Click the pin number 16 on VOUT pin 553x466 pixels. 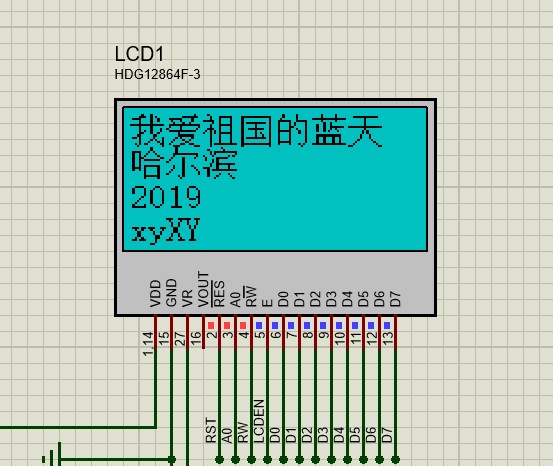(196, 339)
